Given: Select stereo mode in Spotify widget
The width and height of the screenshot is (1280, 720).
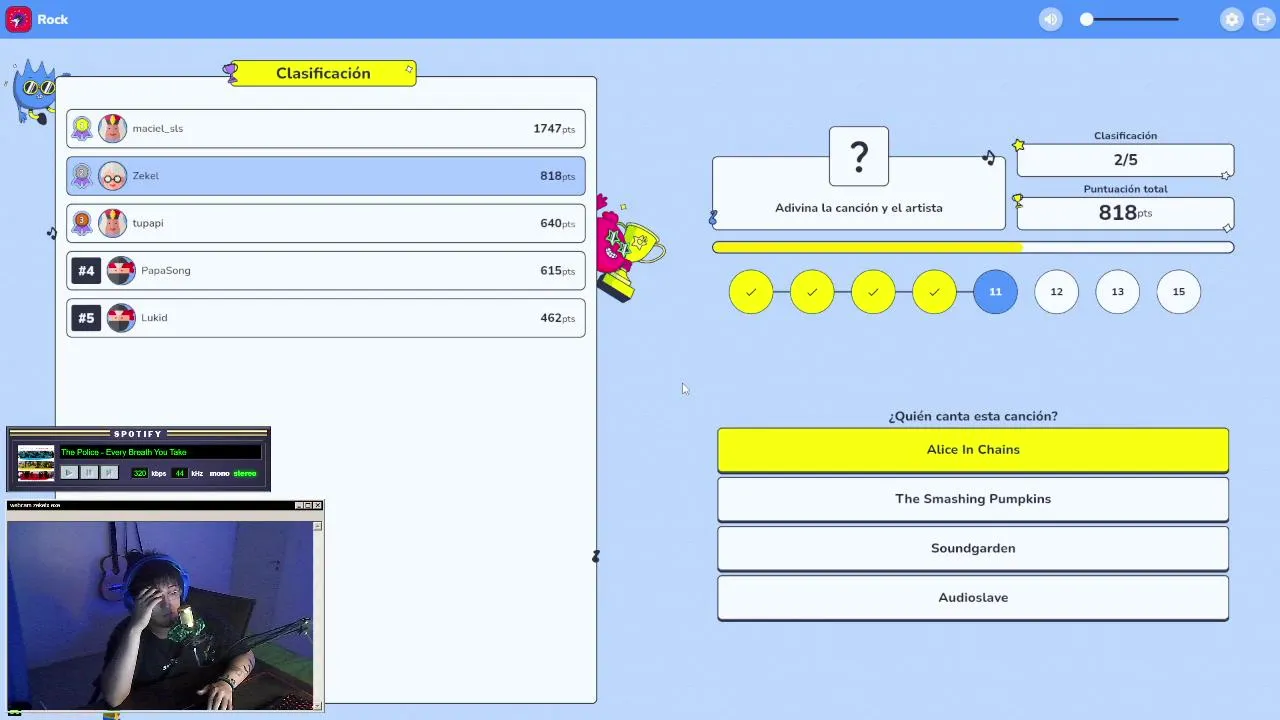Looking at the screenshot, I should pos(245,473).
